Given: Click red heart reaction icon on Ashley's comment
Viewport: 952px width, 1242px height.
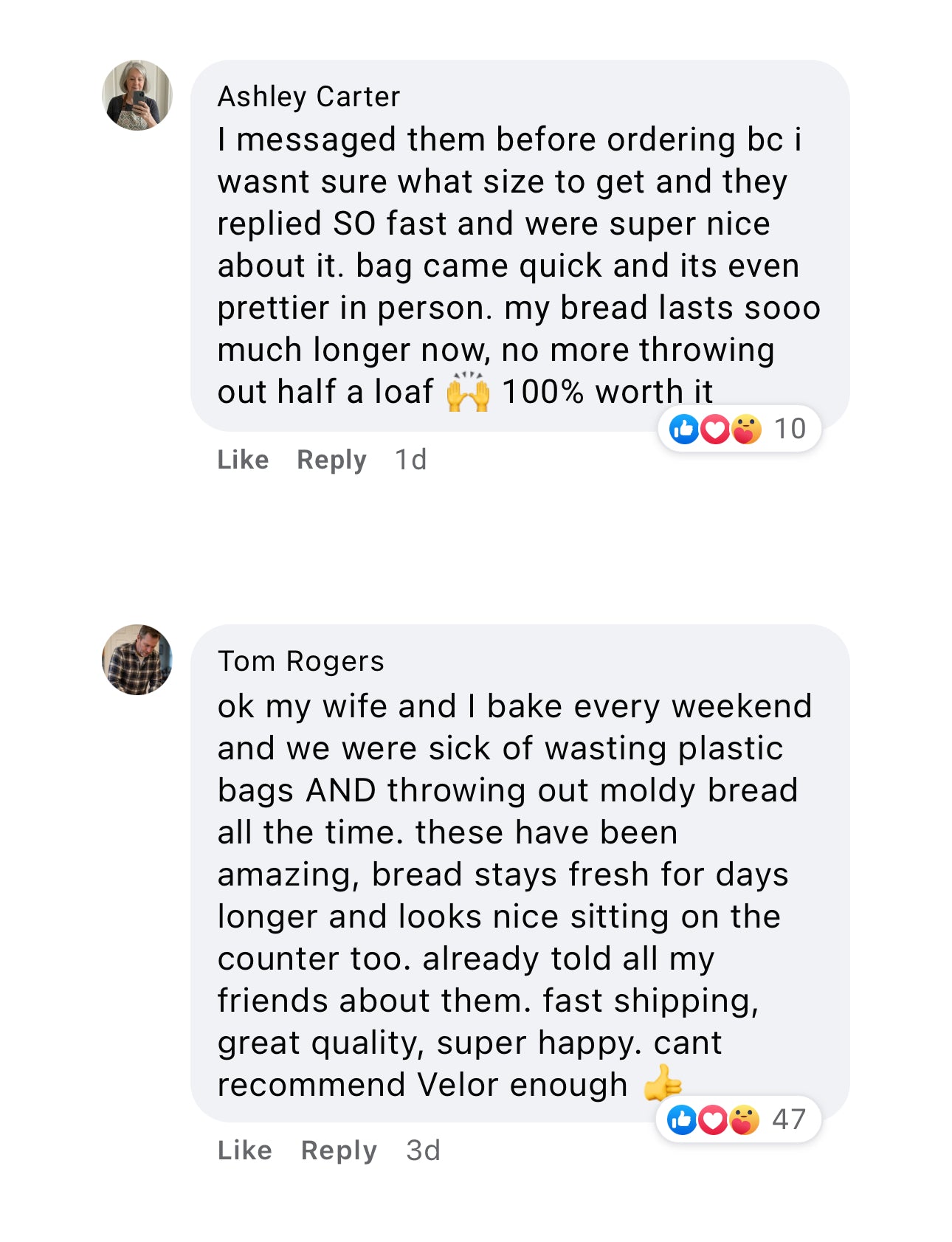Looking at the screenshot, I should pos(715,429).
